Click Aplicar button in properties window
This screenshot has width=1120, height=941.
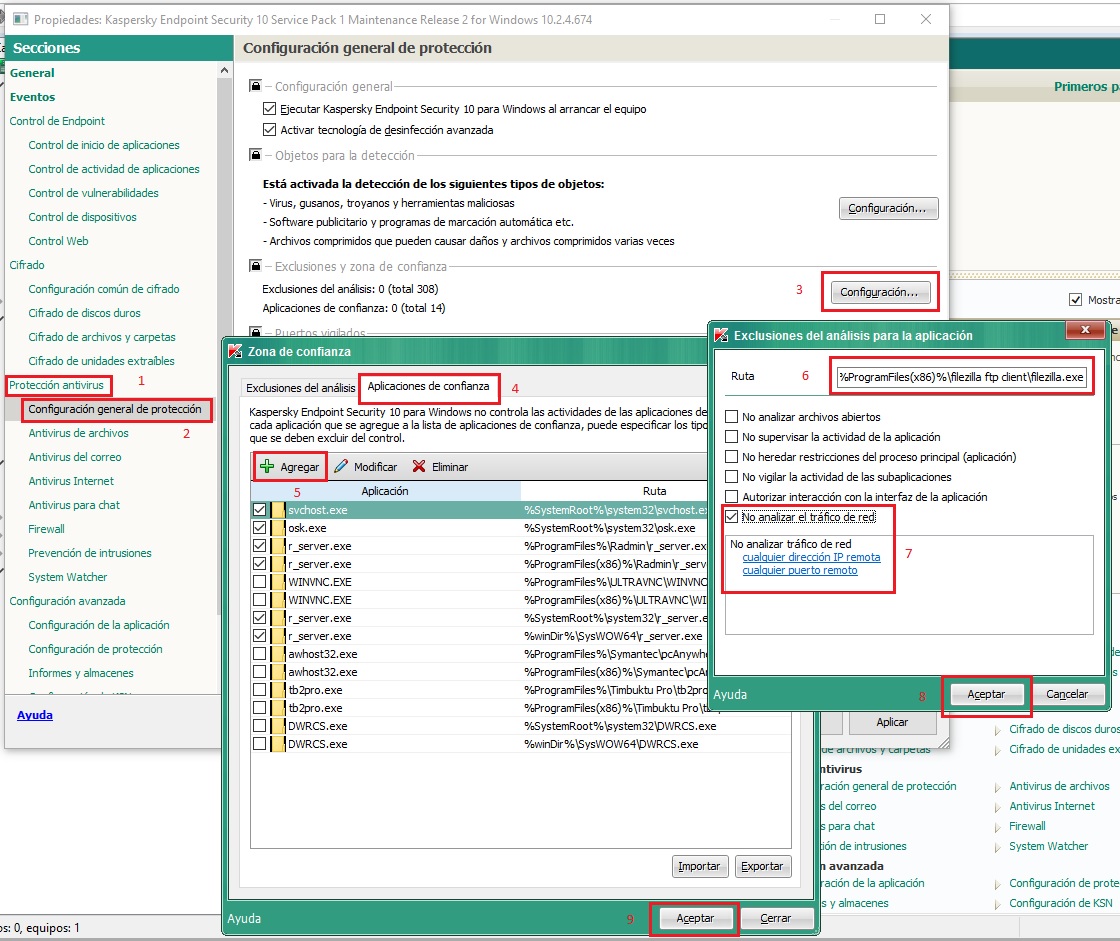[892, 722]
